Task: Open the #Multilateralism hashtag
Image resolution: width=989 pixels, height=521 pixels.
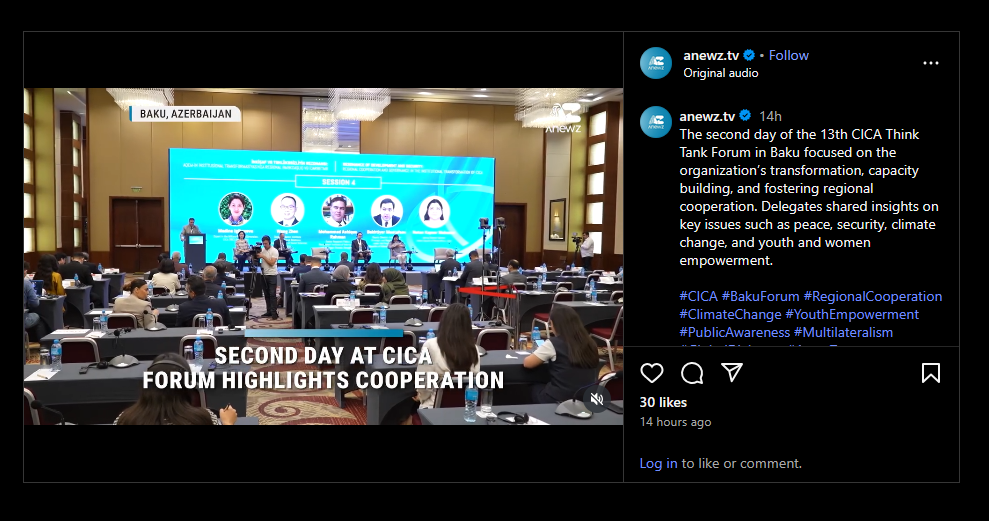Action: 843,332
